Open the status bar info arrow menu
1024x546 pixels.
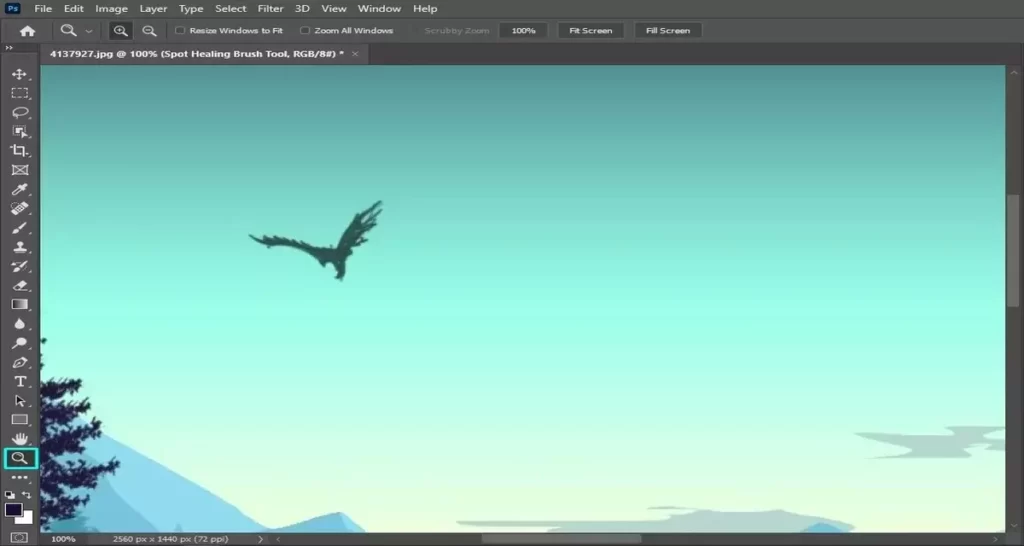click(x=260, y=539)
